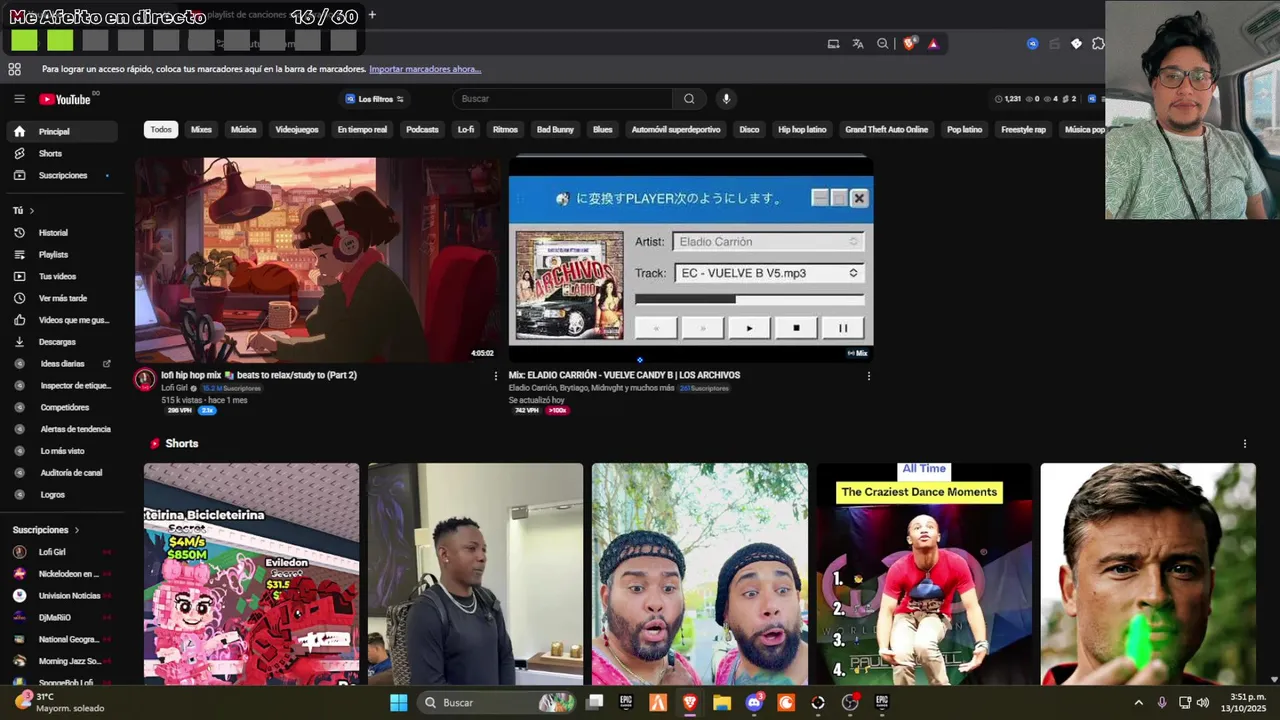Viewport: 1280px width, 720px height.
Task: Select the En tiempo real chip
Action: click(x=362, y=130)
